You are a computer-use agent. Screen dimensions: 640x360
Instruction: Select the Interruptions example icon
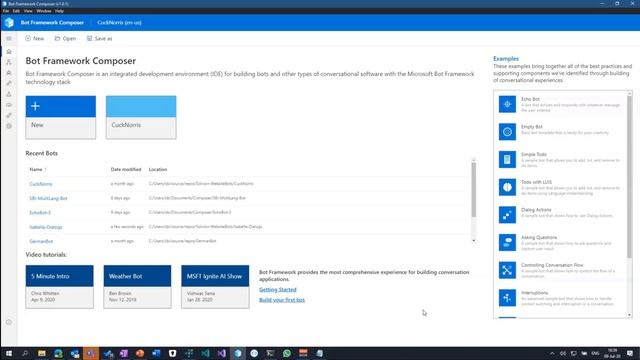(507, 298)
